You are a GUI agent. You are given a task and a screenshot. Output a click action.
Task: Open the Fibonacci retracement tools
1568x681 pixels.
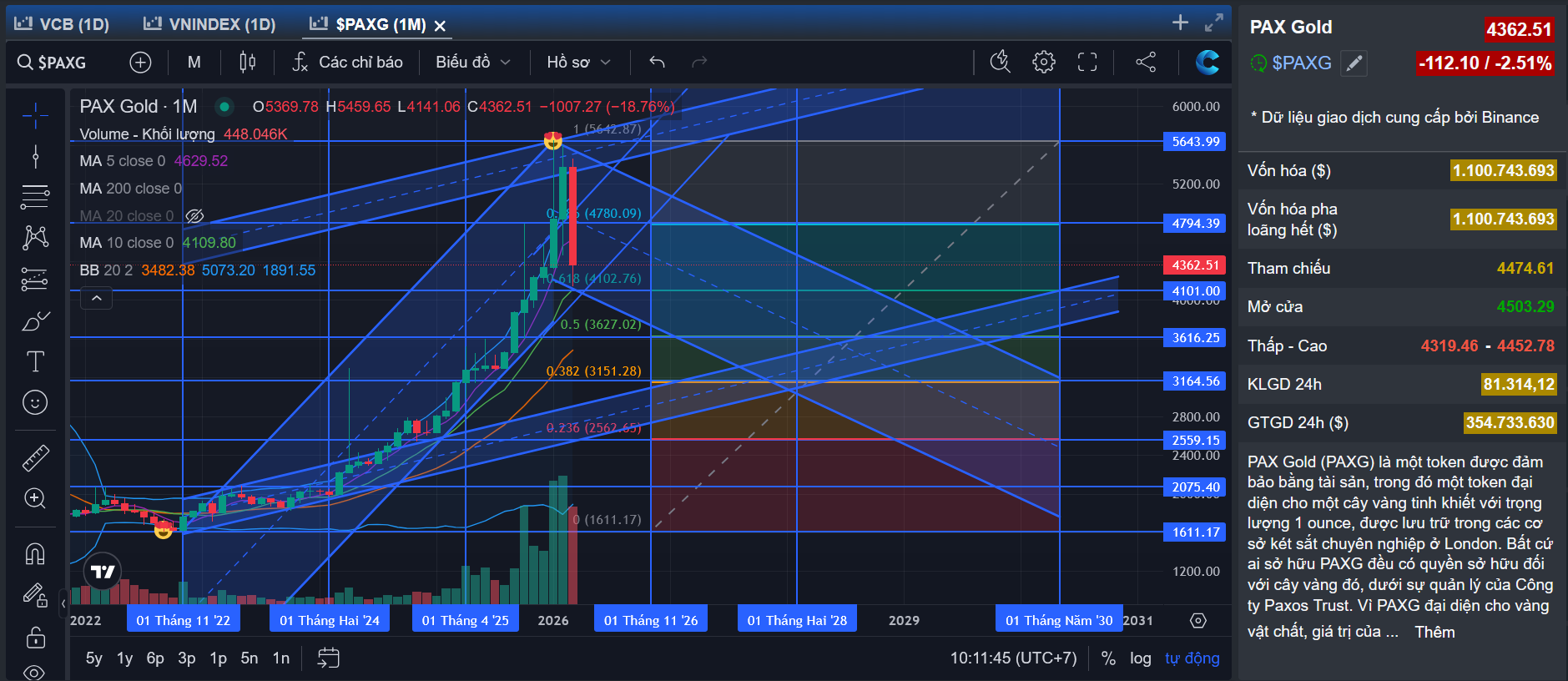[35, 197]
